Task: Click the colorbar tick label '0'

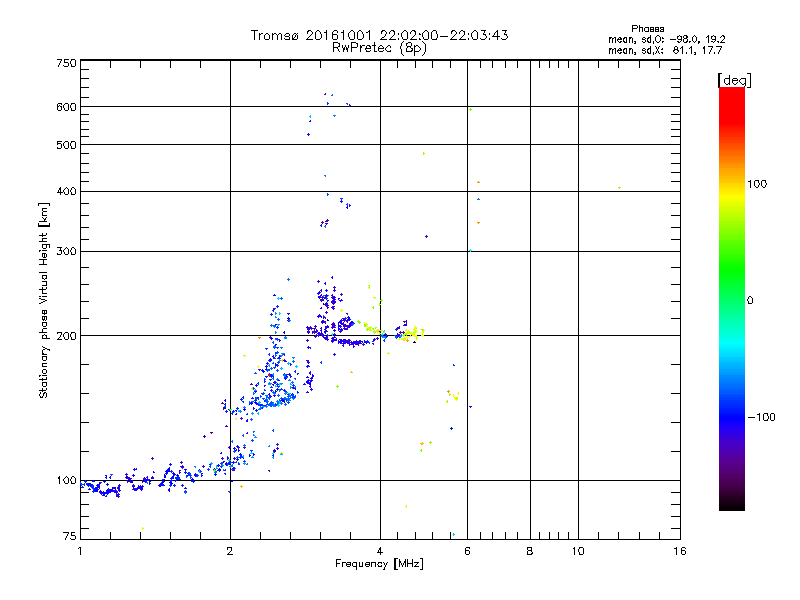Action: (x=750, y=301)
